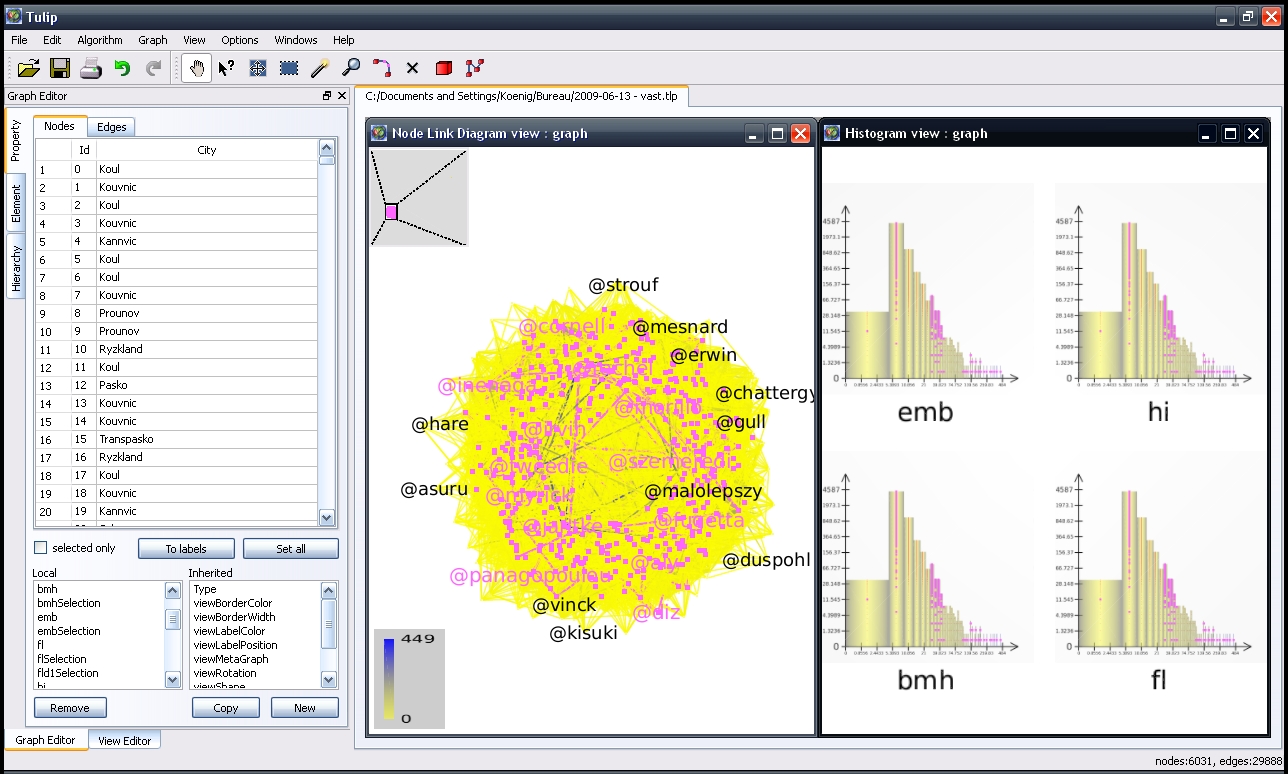Open the Help menu

point(344,40)
